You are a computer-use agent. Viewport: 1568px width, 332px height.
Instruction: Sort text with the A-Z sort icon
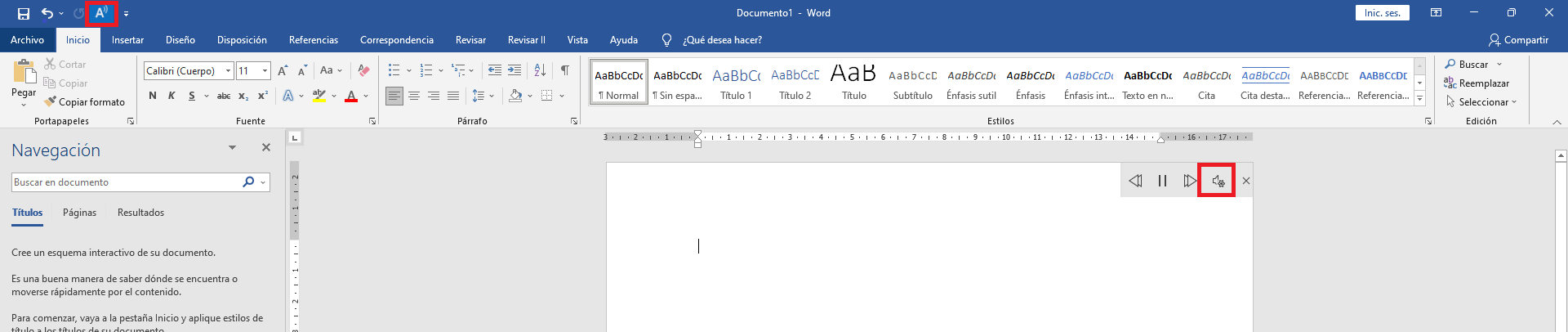click(x=540, y=70)
